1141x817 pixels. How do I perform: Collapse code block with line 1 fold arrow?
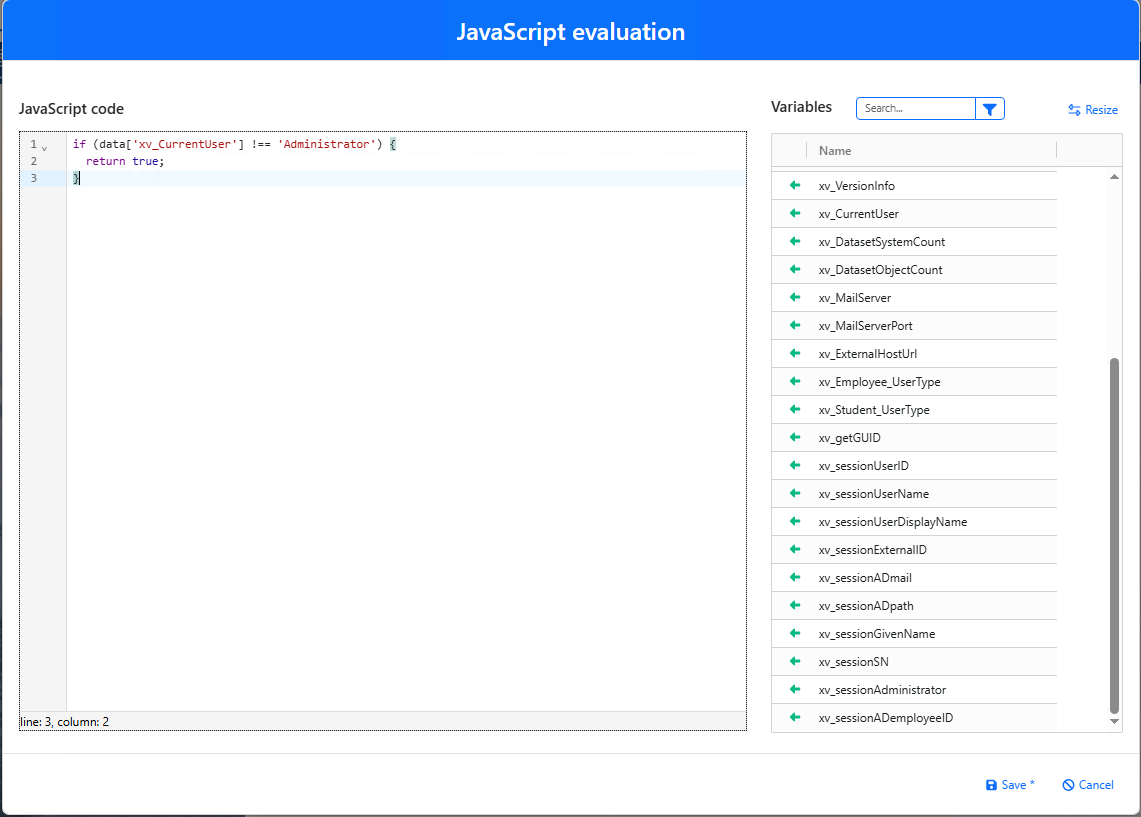click(44, 148)
